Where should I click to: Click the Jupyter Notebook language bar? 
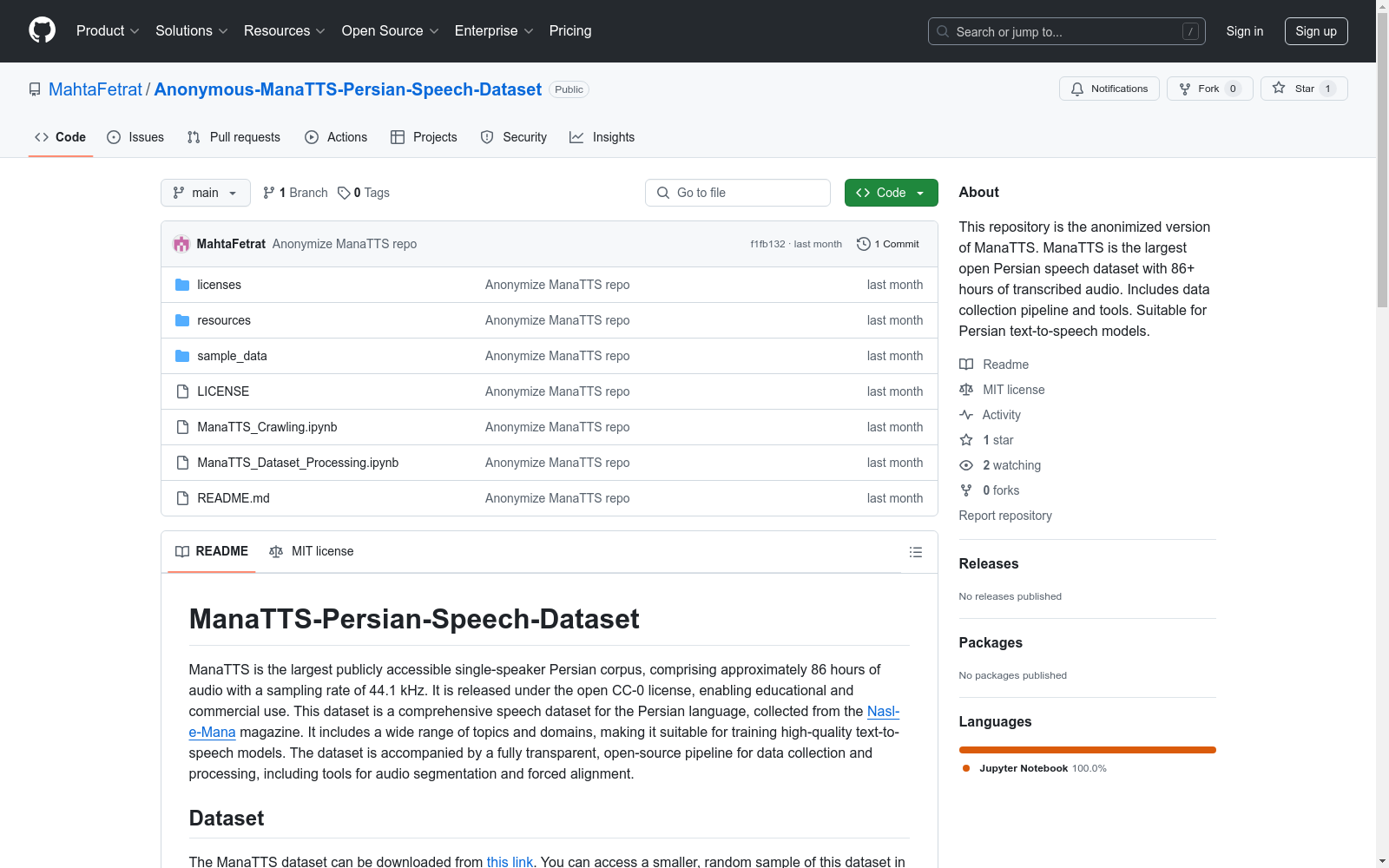[1088, 750]
